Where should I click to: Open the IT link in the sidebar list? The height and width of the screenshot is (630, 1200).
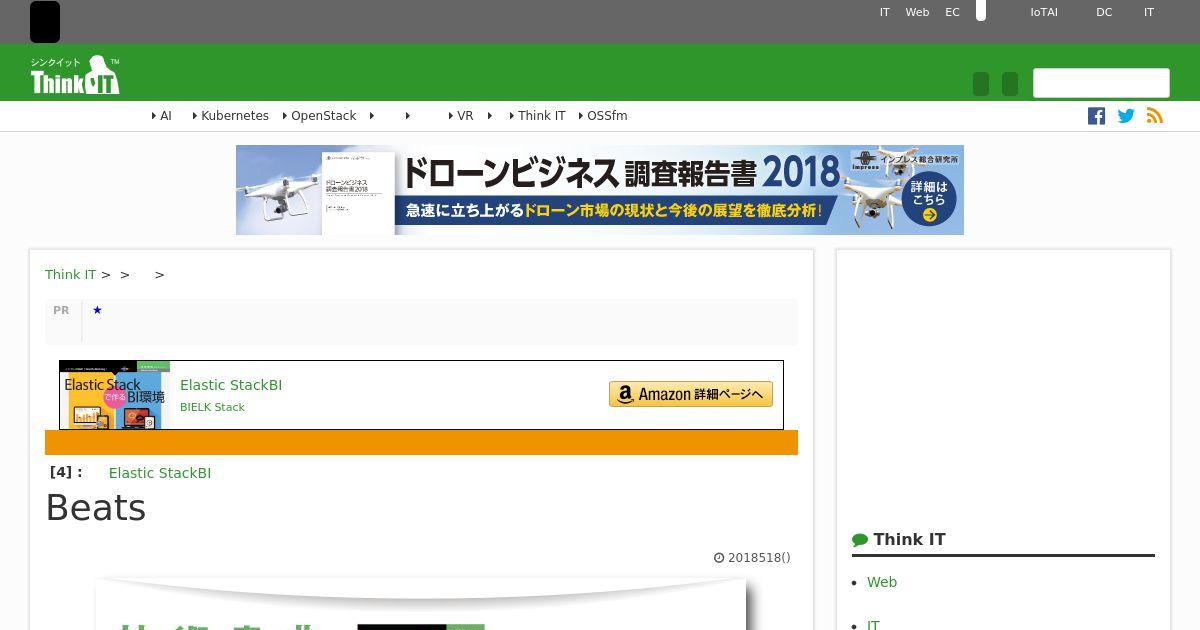[873, 625]
